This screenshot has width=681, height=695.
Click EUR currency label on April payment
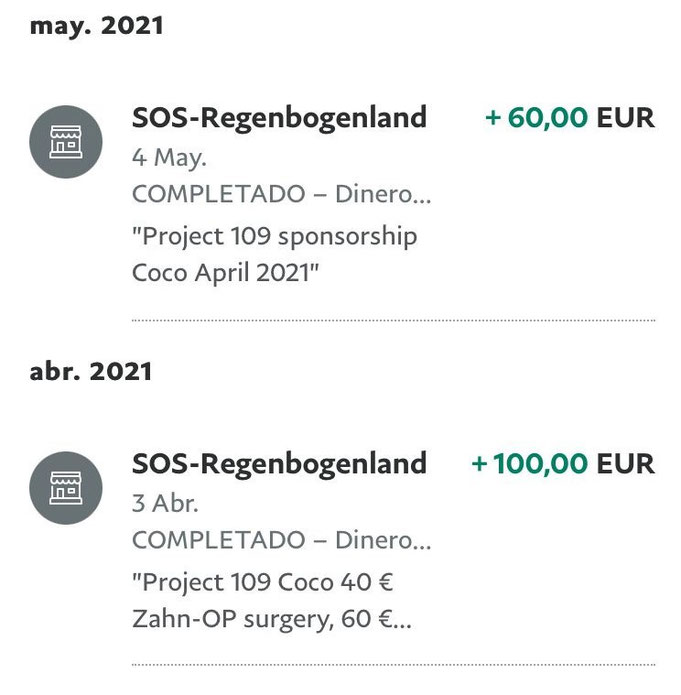626,464
